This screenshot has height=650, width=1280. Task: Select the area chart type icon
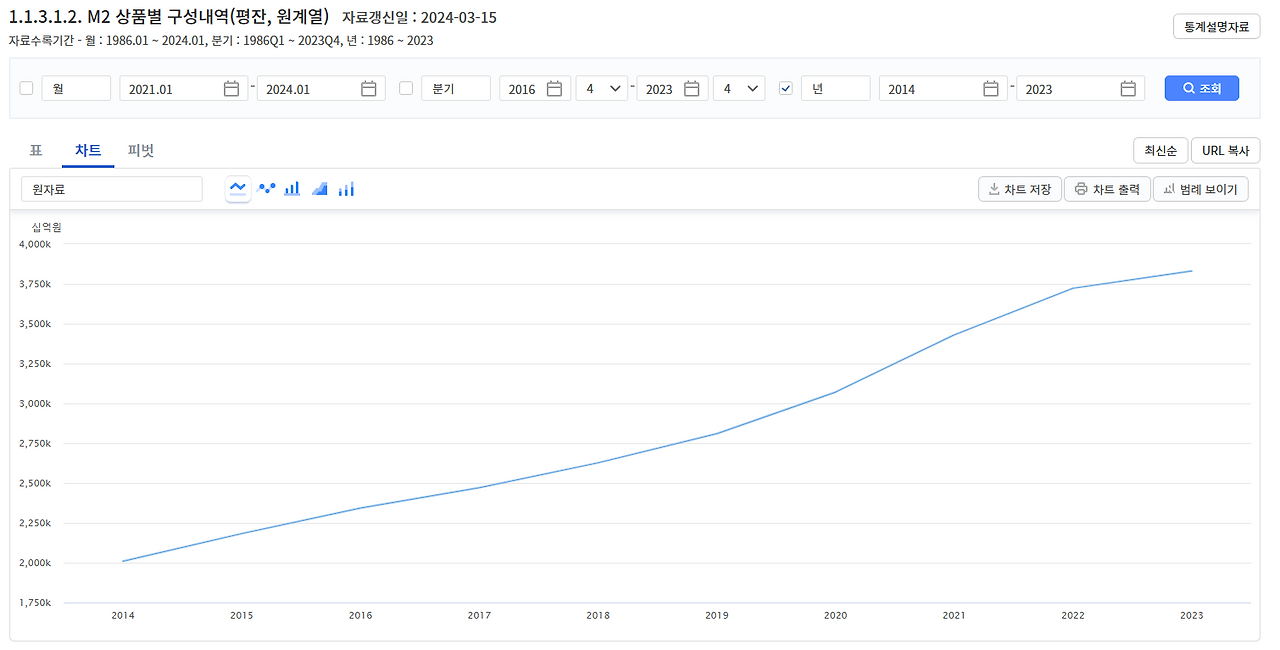tap(319, 188)
